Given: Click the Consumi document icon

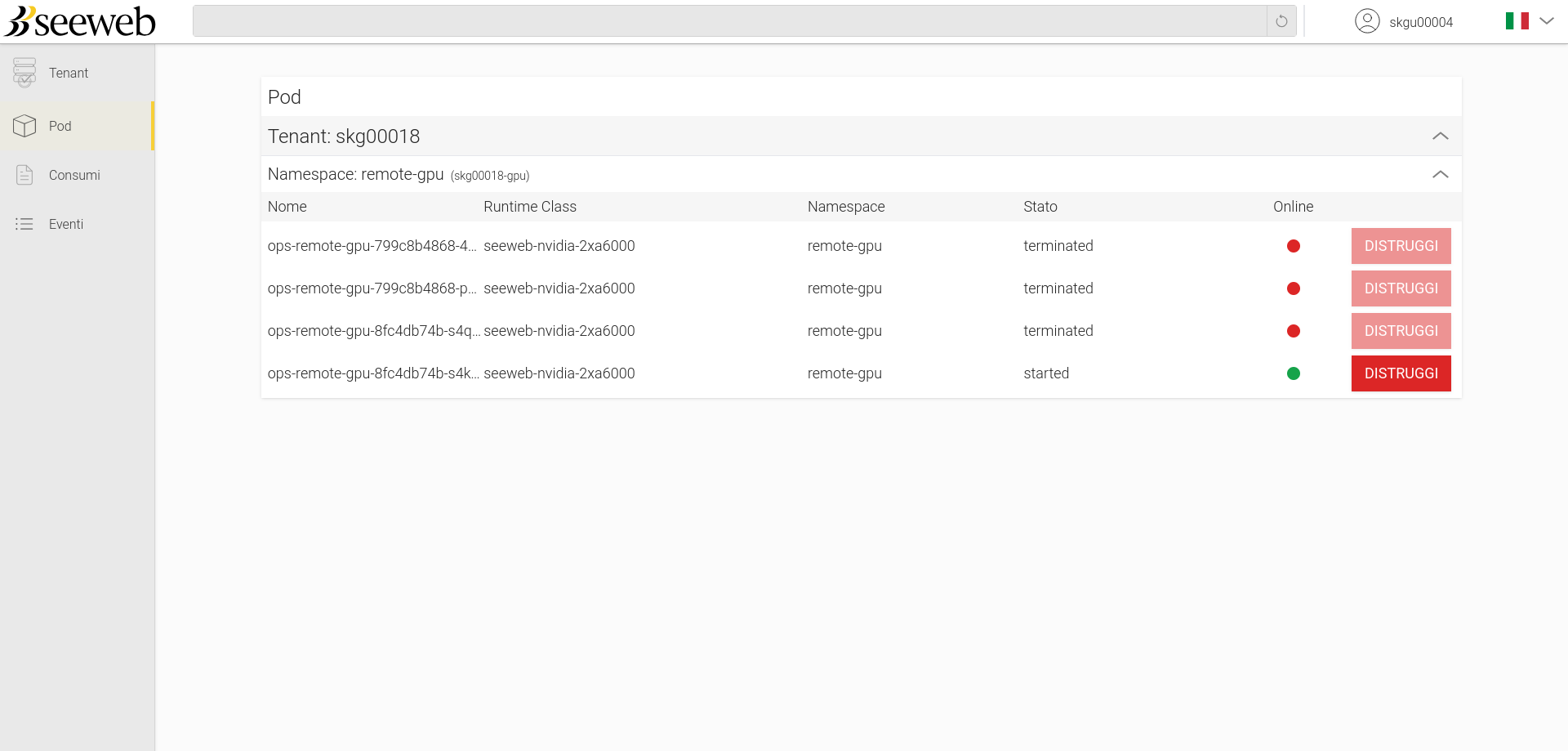Looking at the screenshot, I should [24, 175].
